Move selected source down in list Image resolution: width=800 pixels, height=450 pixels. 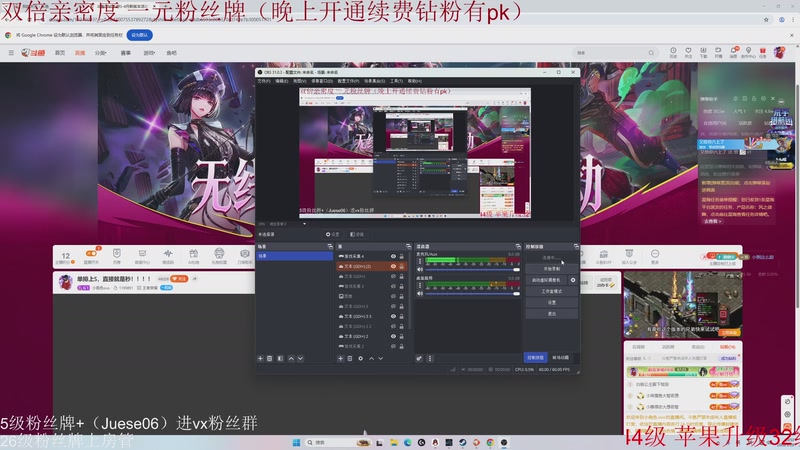[381, 358]
